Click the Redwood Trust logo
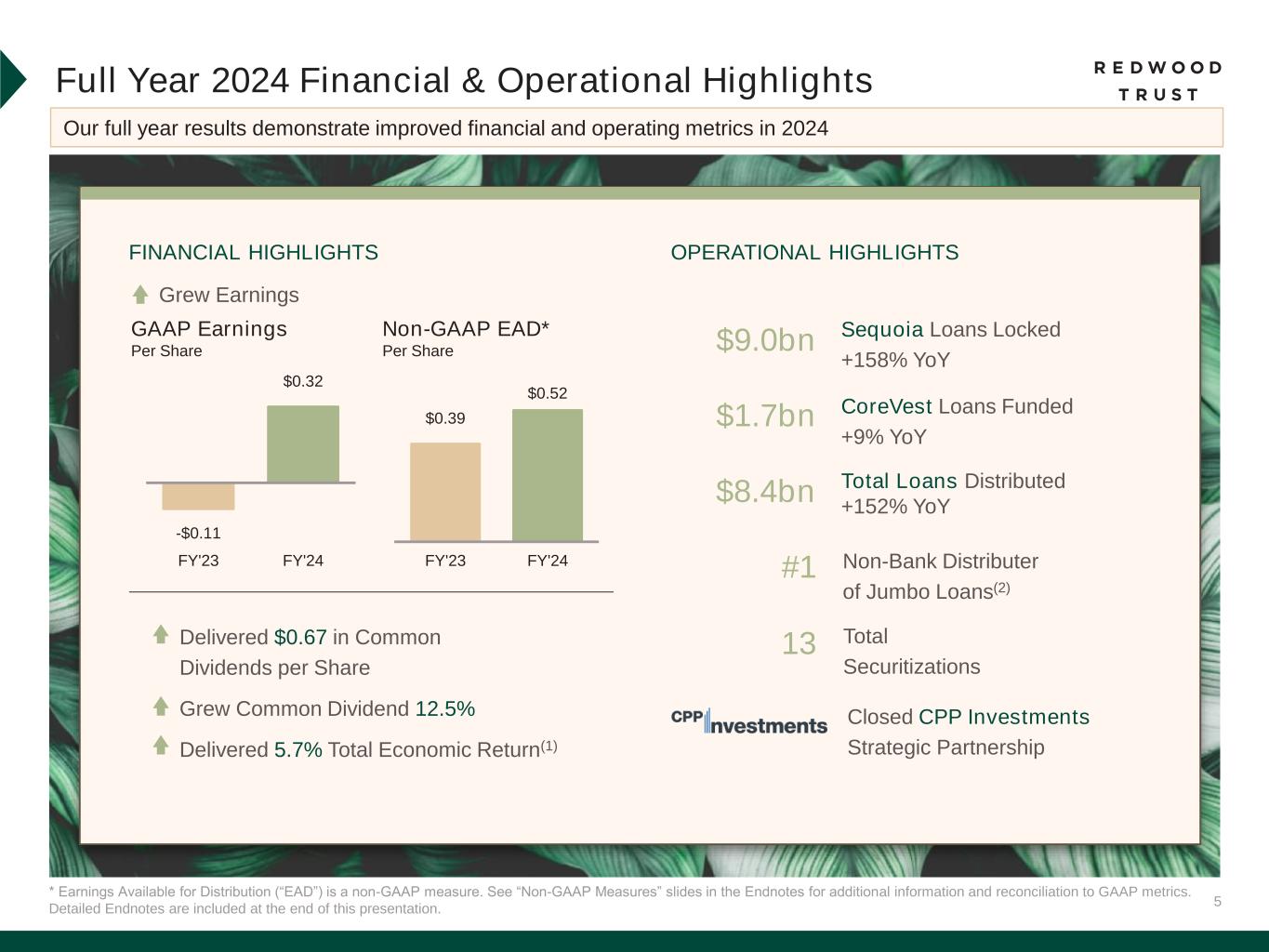Viewport: 1269px width, 952px height. pyautogui.click(x=1157, y=81)
